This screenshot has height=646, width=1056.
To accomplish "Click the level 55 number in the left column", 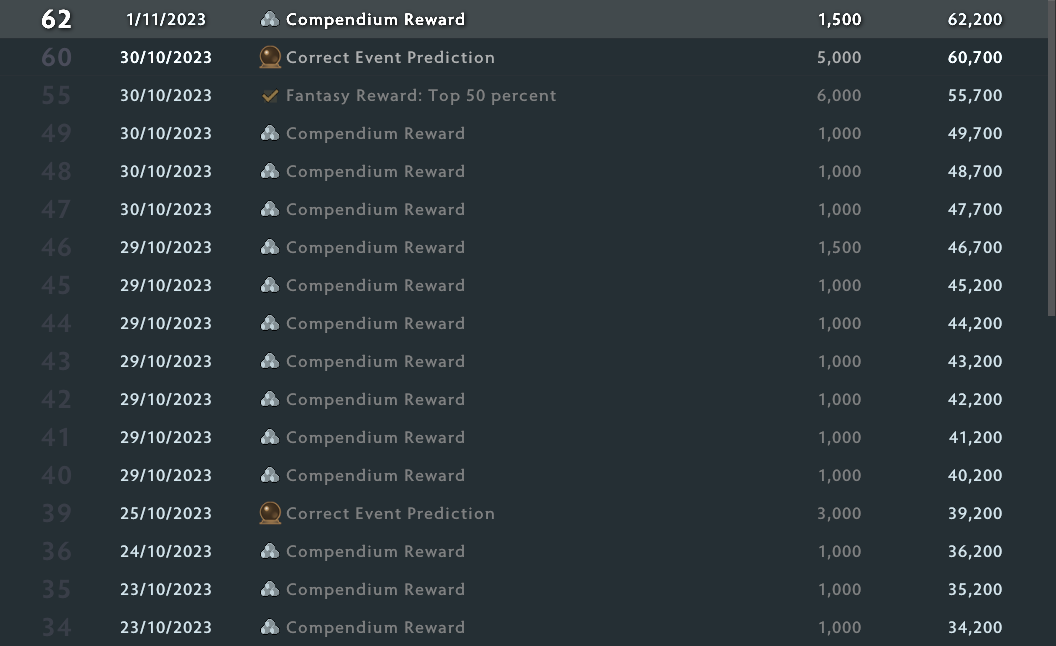I will click(x=56, y=95).
